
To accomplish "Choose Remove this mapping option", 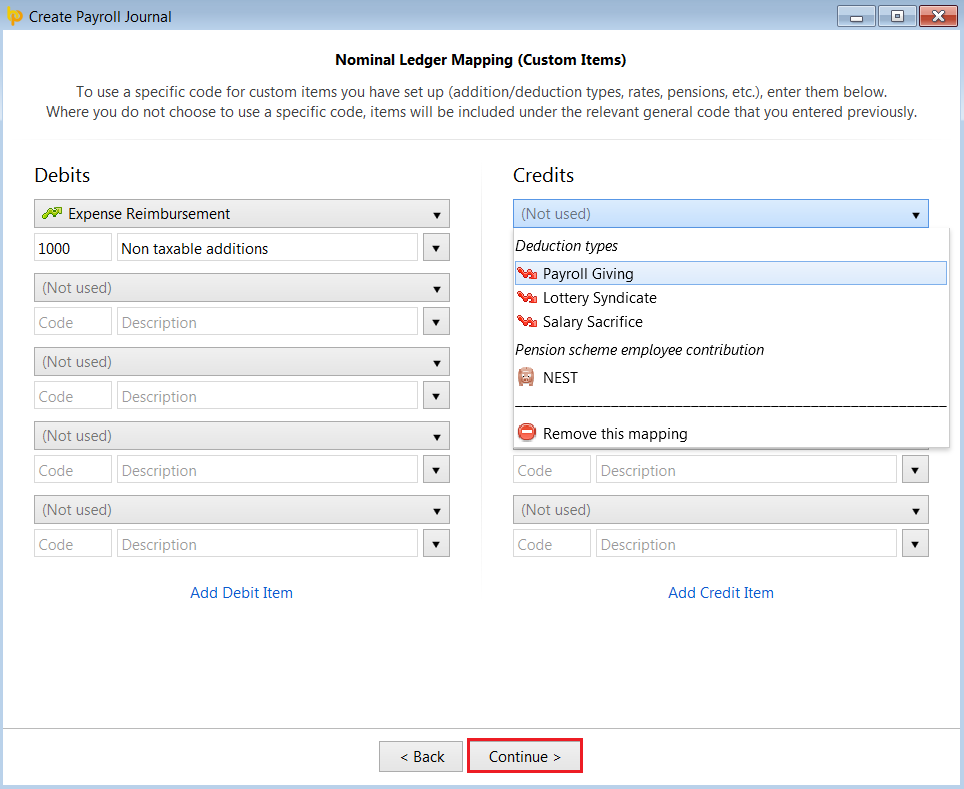I will click(730, 433).
